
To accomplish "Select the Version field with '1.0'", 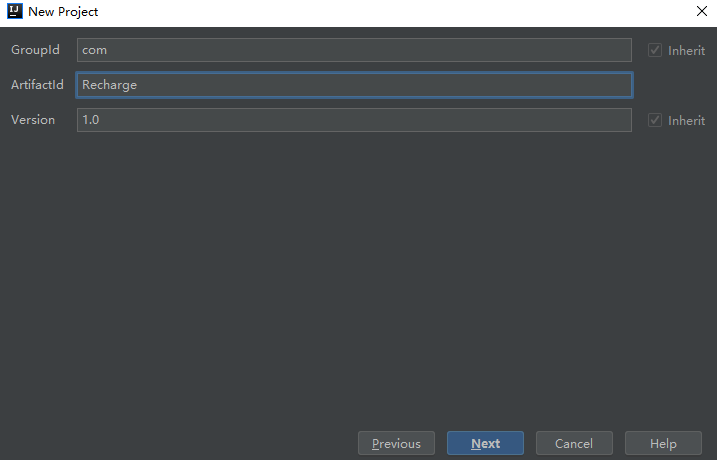I will coord(354,120).
